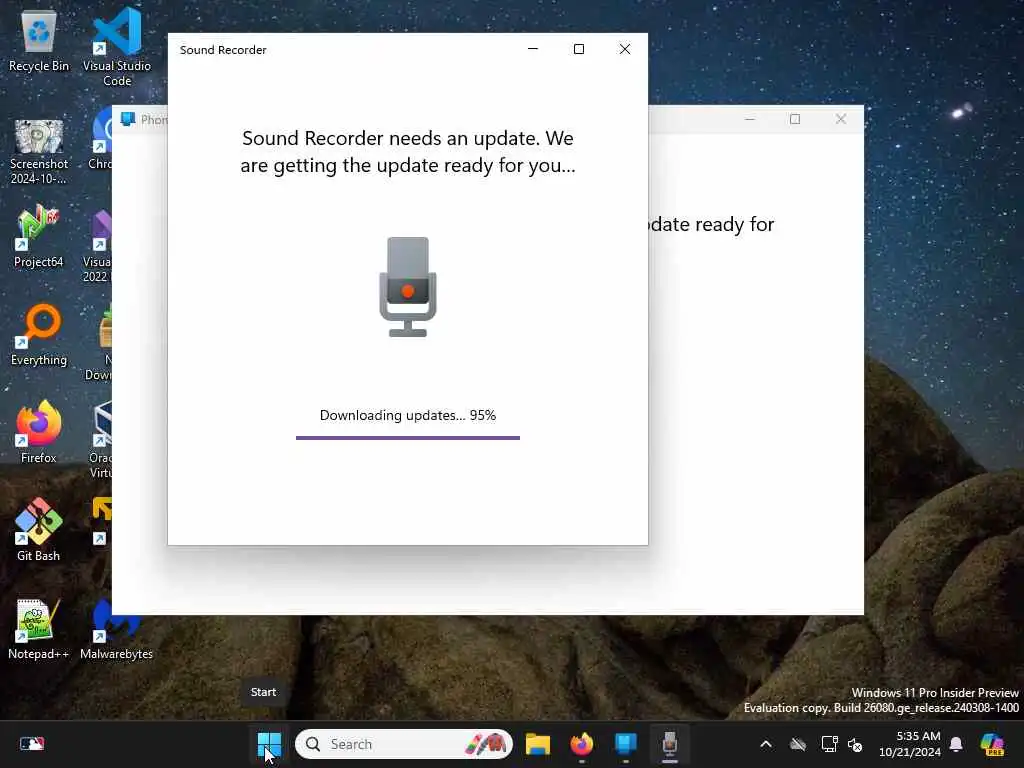The image size is (1024, 768).
Task: Launch the Everything search shortcut
Action: coord(39,335)
